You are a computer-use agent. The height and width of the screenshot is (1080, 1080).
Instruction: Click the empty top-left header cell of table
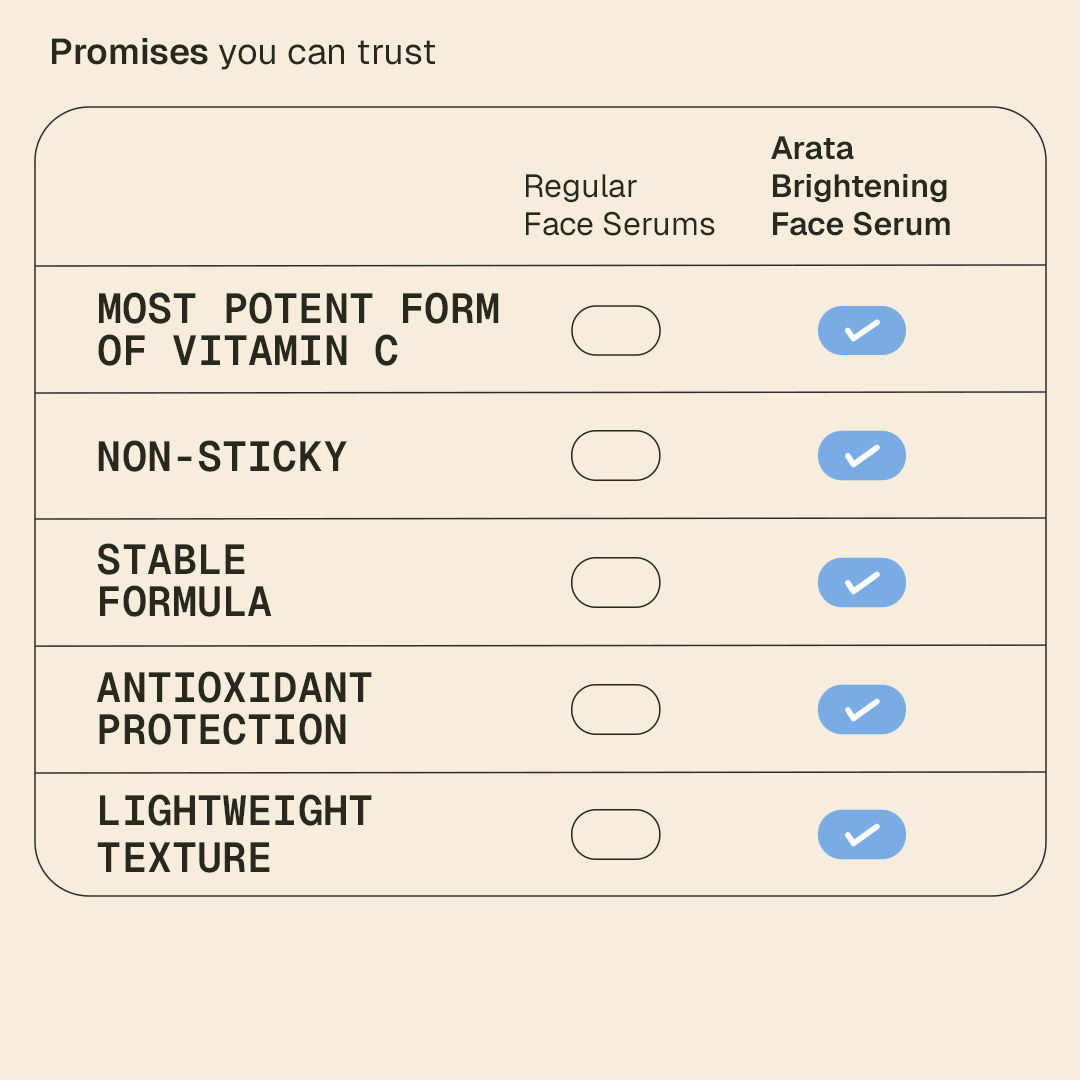[270, 190]
